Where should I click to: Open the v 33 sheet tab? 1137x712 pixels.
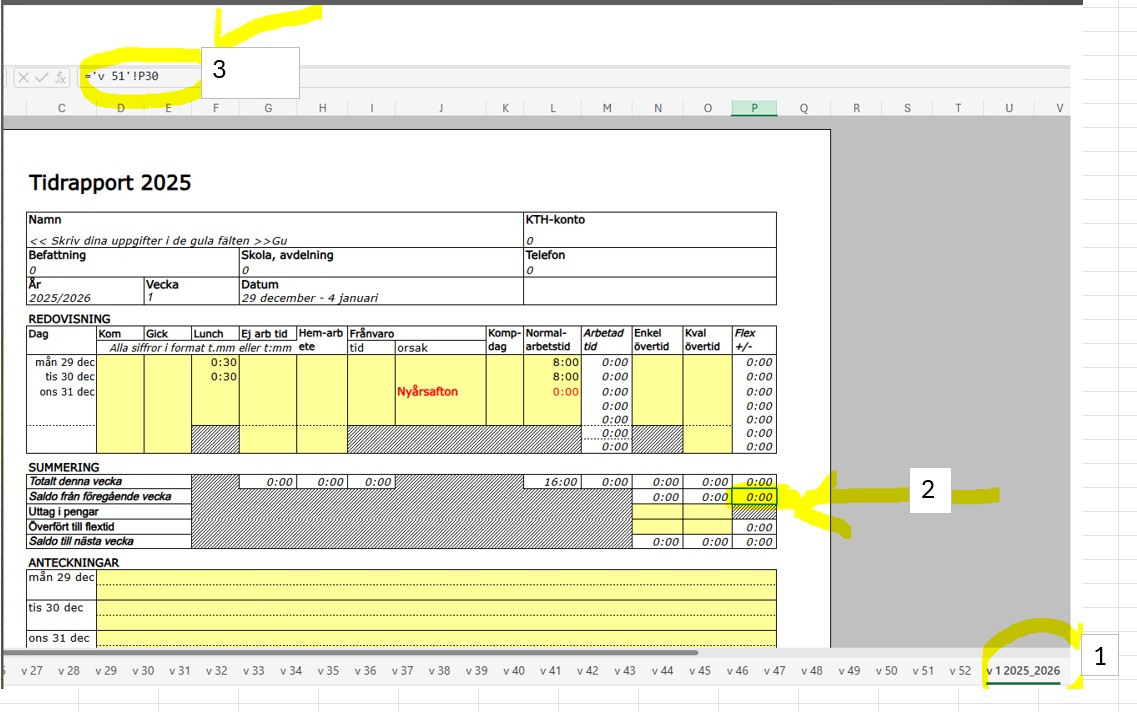253,671
